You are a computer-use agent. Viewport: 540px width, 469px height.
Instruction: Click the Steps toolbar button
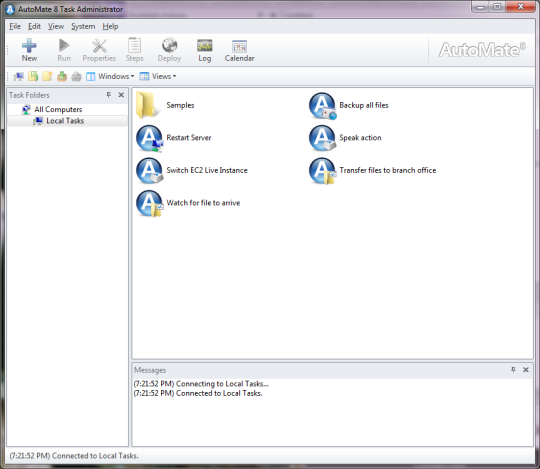(x=134, y=50)
